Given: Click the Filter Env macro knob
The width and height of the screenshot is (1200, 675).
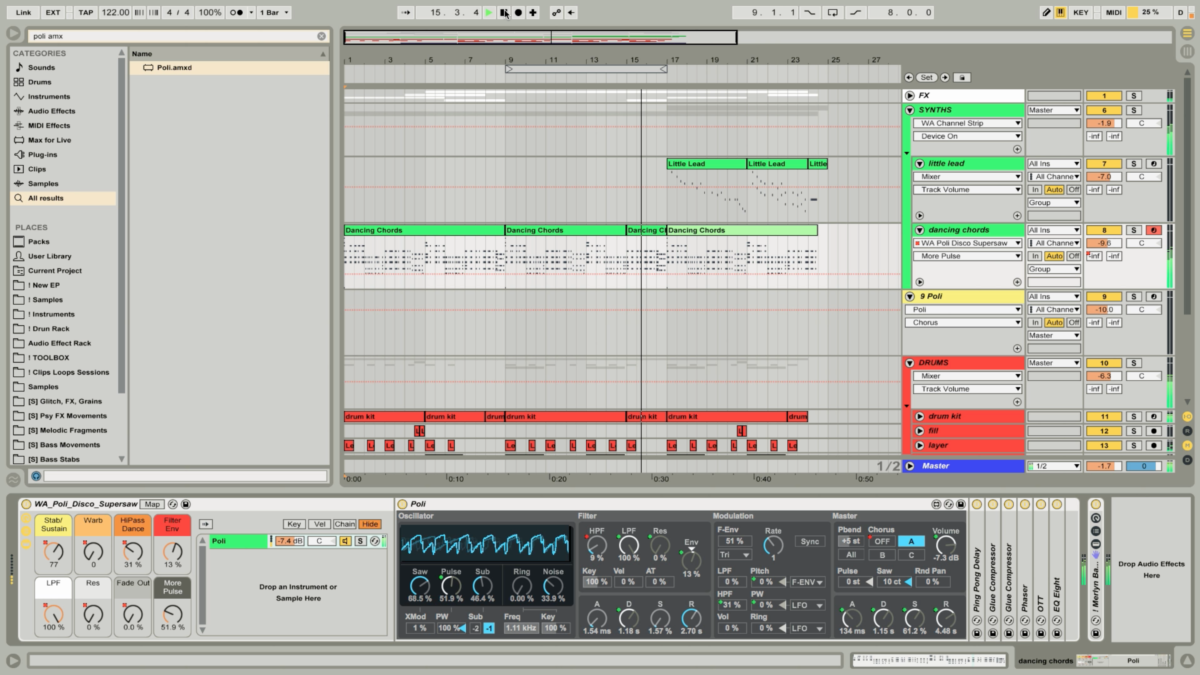Looking at the screenshot, I should click(173, 550).
